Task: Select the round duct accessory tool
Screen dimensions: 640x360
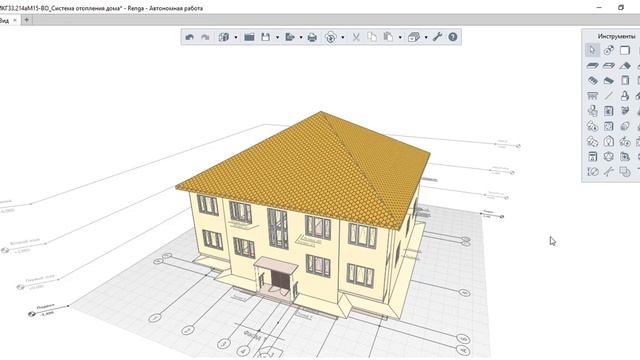Action: (625, 126)
